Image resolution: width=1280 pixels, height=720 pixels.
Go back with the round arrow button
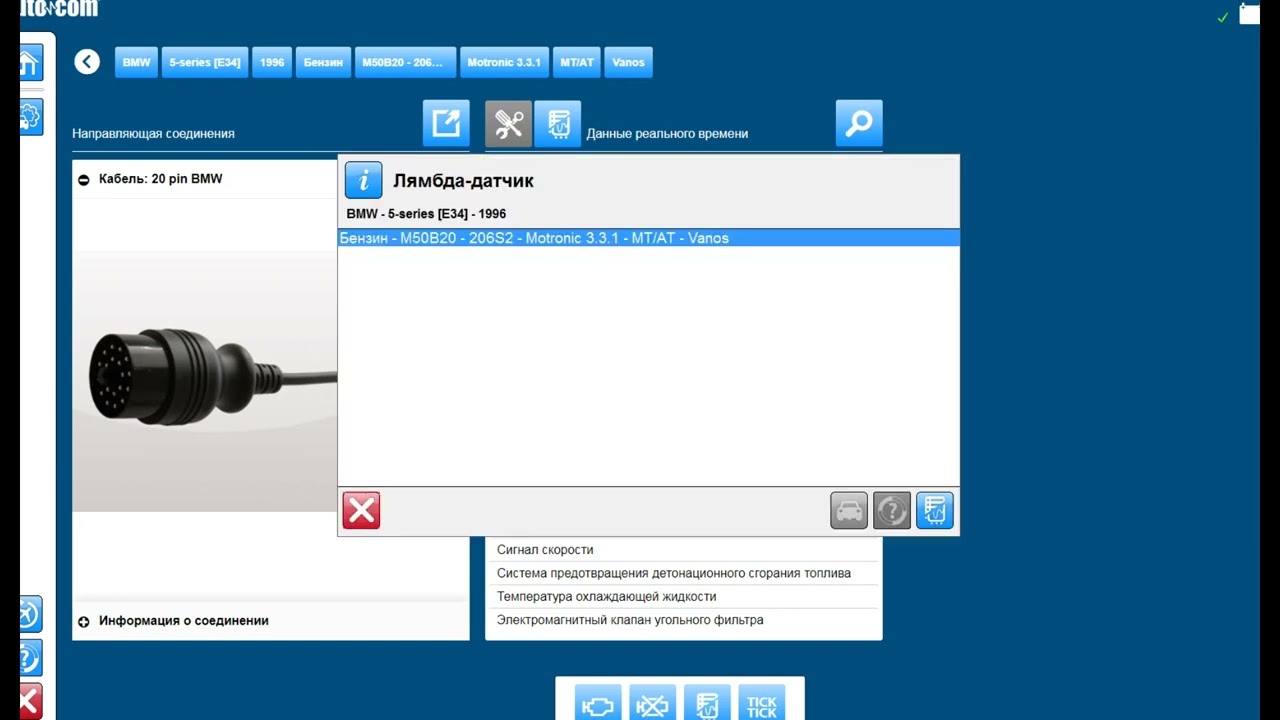[87, 62]
